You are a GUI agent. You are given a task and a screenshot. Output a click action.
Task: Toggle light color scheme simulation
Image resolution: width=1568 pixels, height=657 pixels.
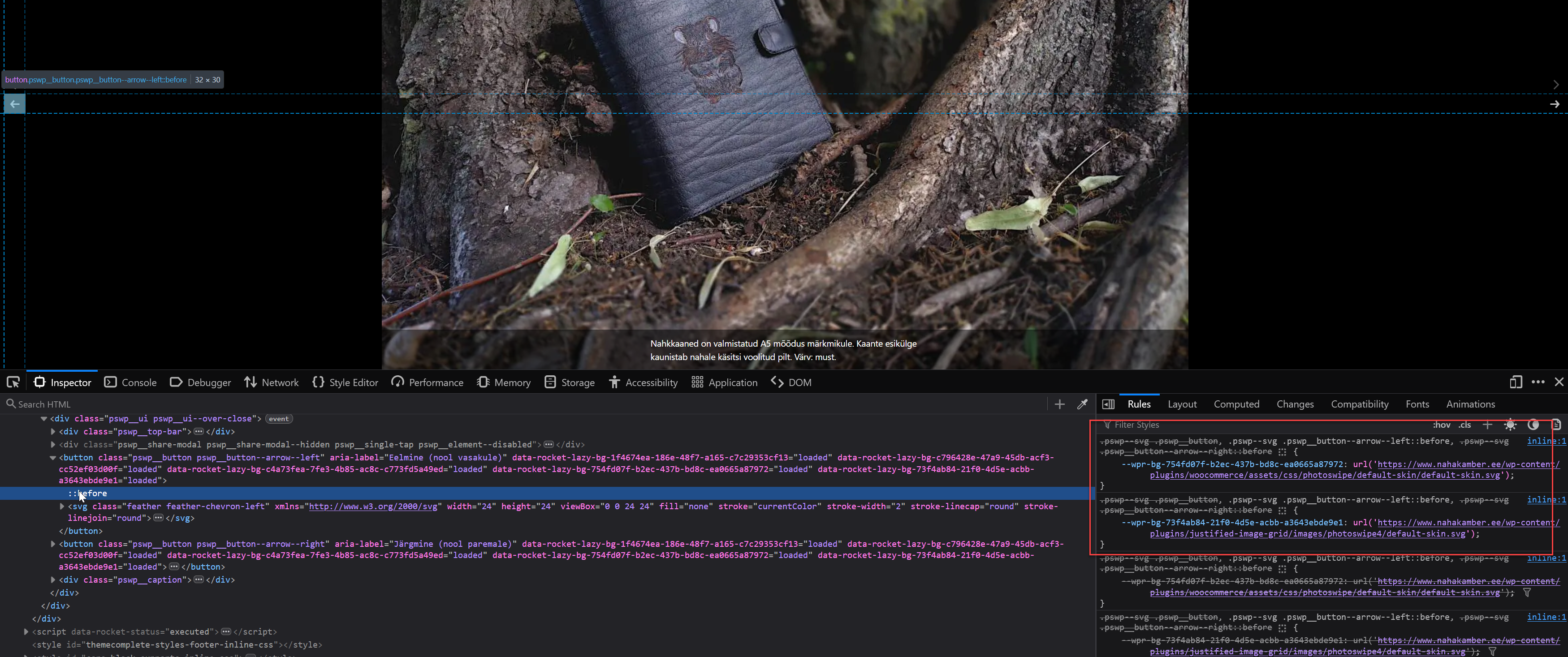point(1510,425)
